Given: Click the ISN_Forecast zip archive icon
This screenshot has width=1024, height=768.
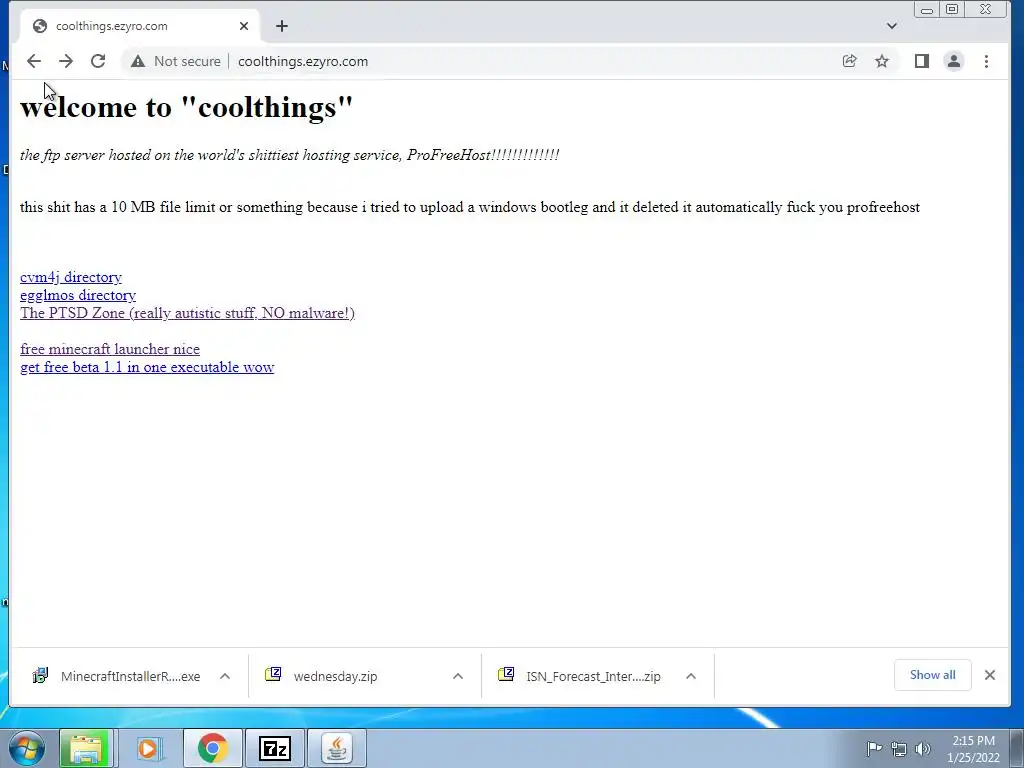Looking at the screenshot, I should pyautogui.click(x=506, y=675).
